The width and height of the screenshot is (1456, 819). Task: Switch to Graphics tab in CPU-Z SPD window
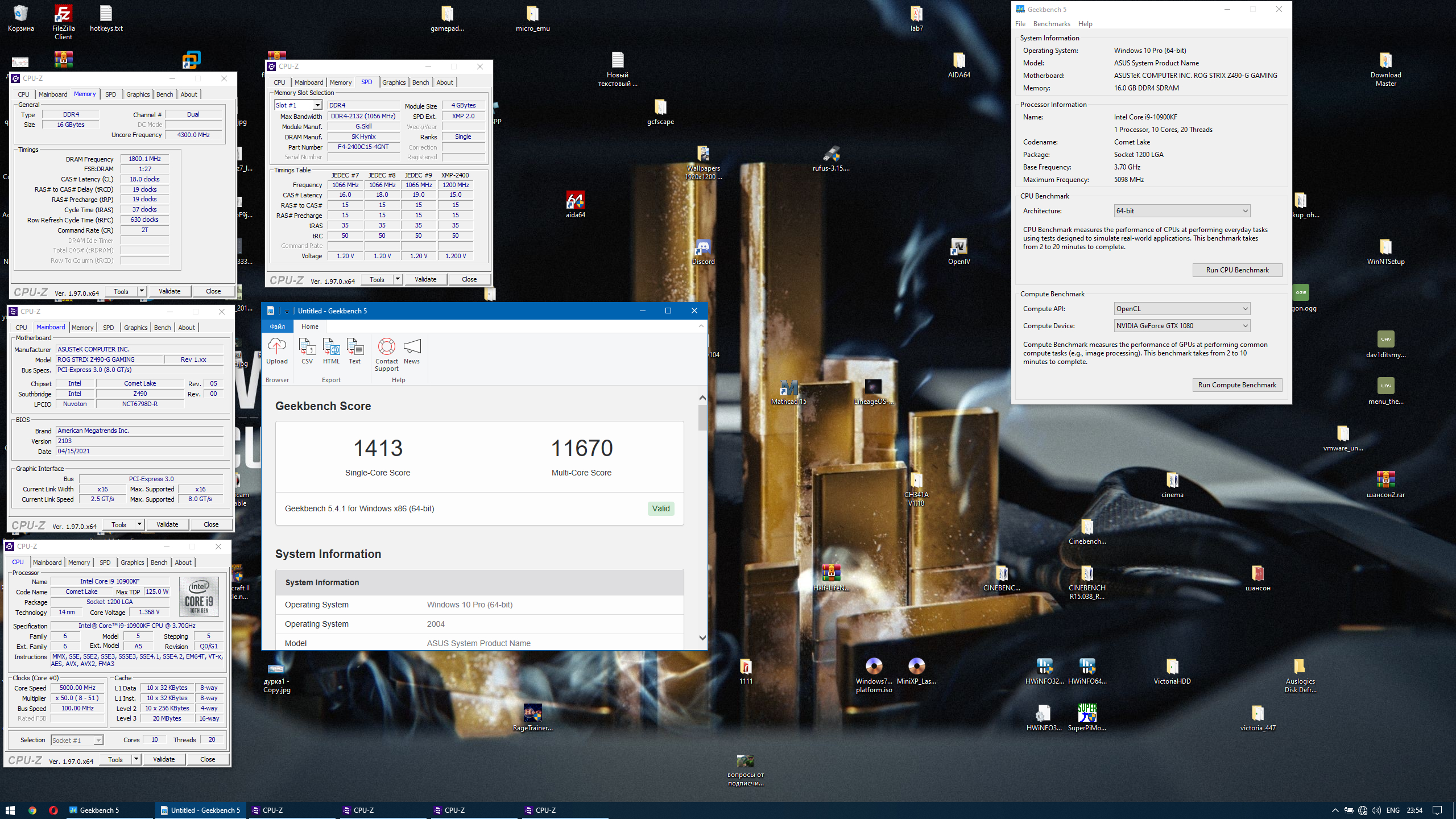click(394, 82)
